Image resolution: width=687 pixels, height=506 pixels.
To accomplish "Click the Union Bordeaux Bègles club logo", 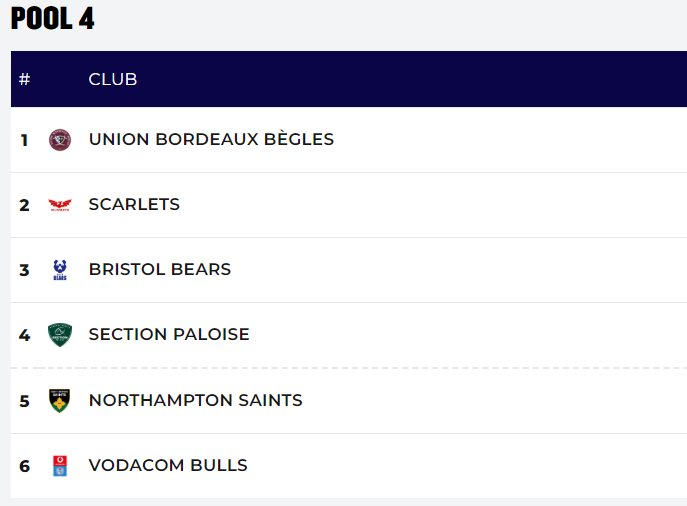I will coord(60,140).
